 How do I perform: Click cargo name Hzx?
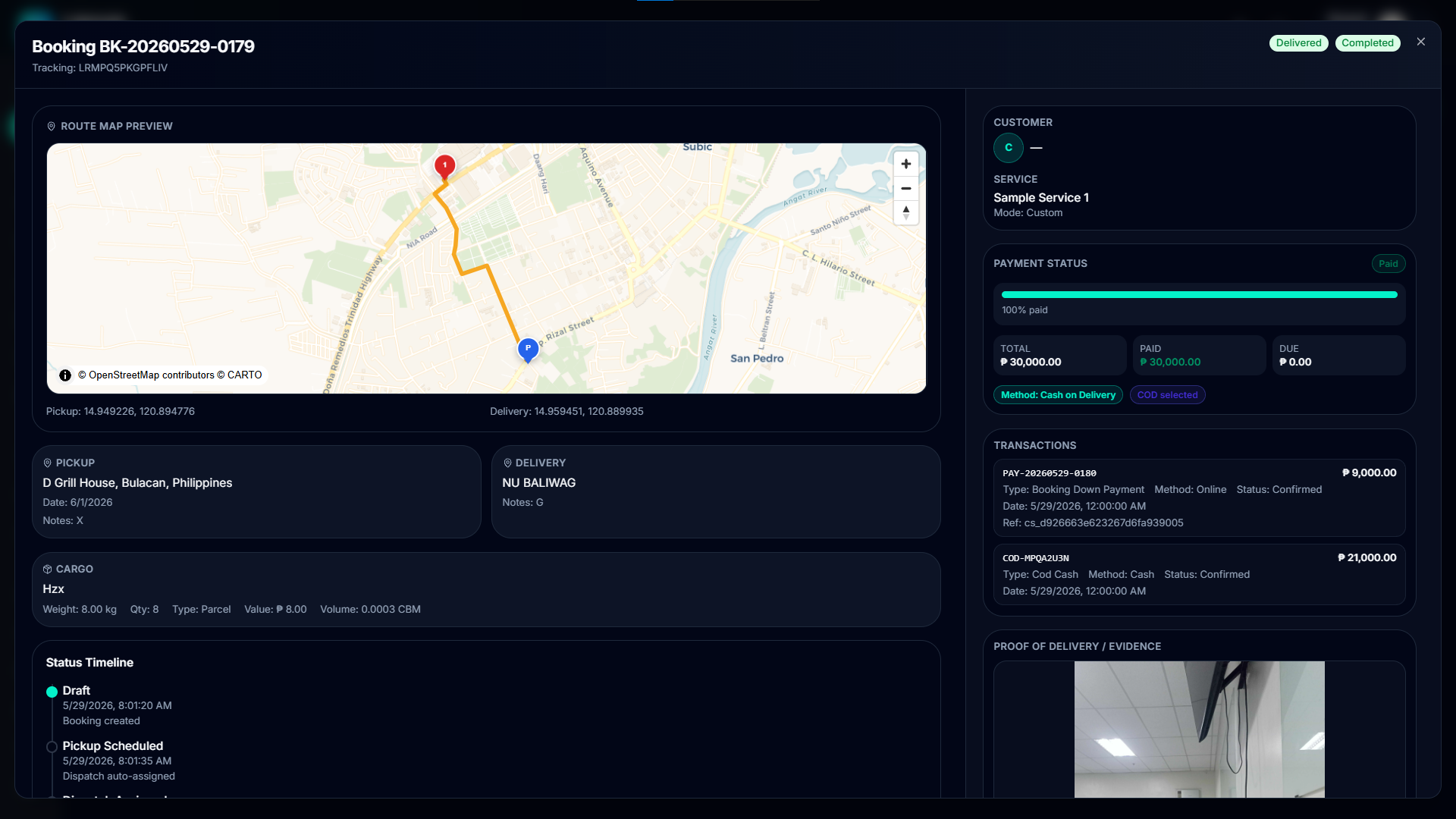(x=53, y=589)
